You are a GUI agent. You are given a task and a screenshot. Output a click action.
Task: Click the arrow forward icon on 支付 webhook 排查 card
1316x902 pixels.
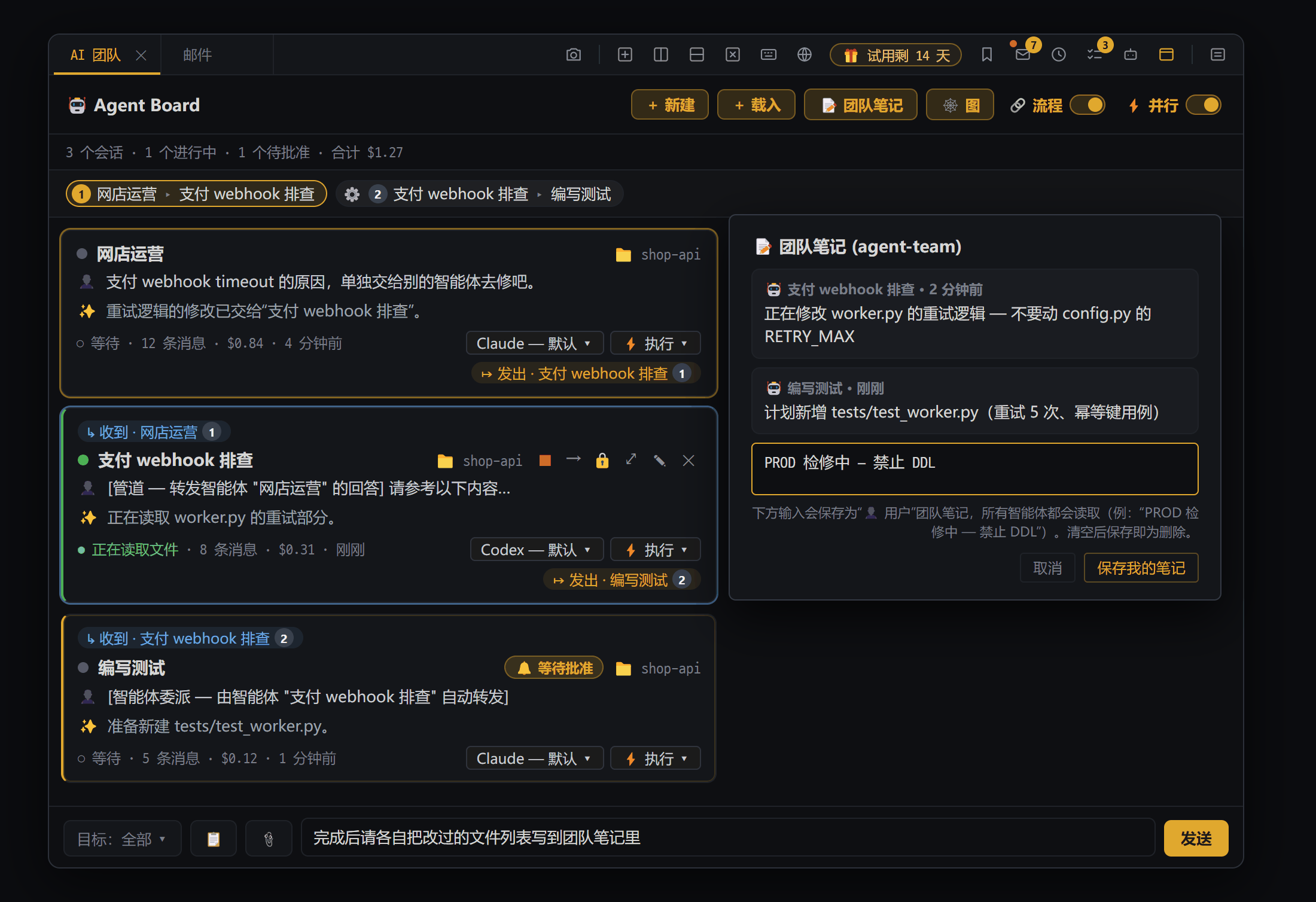tap(573, 459)
